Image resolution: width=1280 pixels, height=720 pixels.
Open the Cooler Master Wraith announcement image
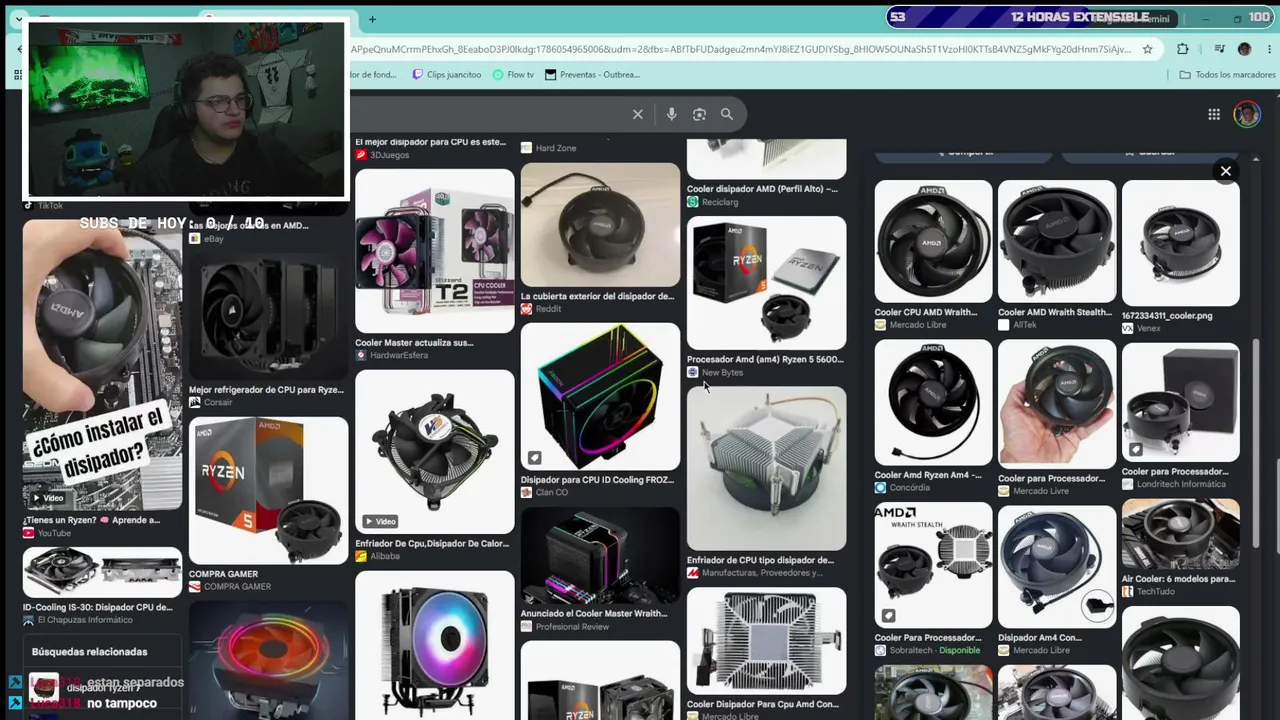point(600,556)
